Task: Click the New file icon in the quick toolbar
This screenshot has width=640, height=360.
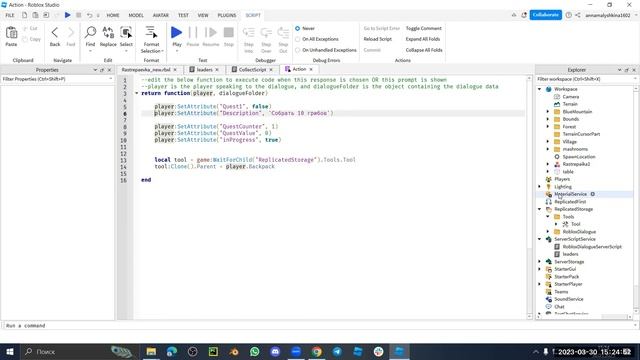Action: pos(24,15)
